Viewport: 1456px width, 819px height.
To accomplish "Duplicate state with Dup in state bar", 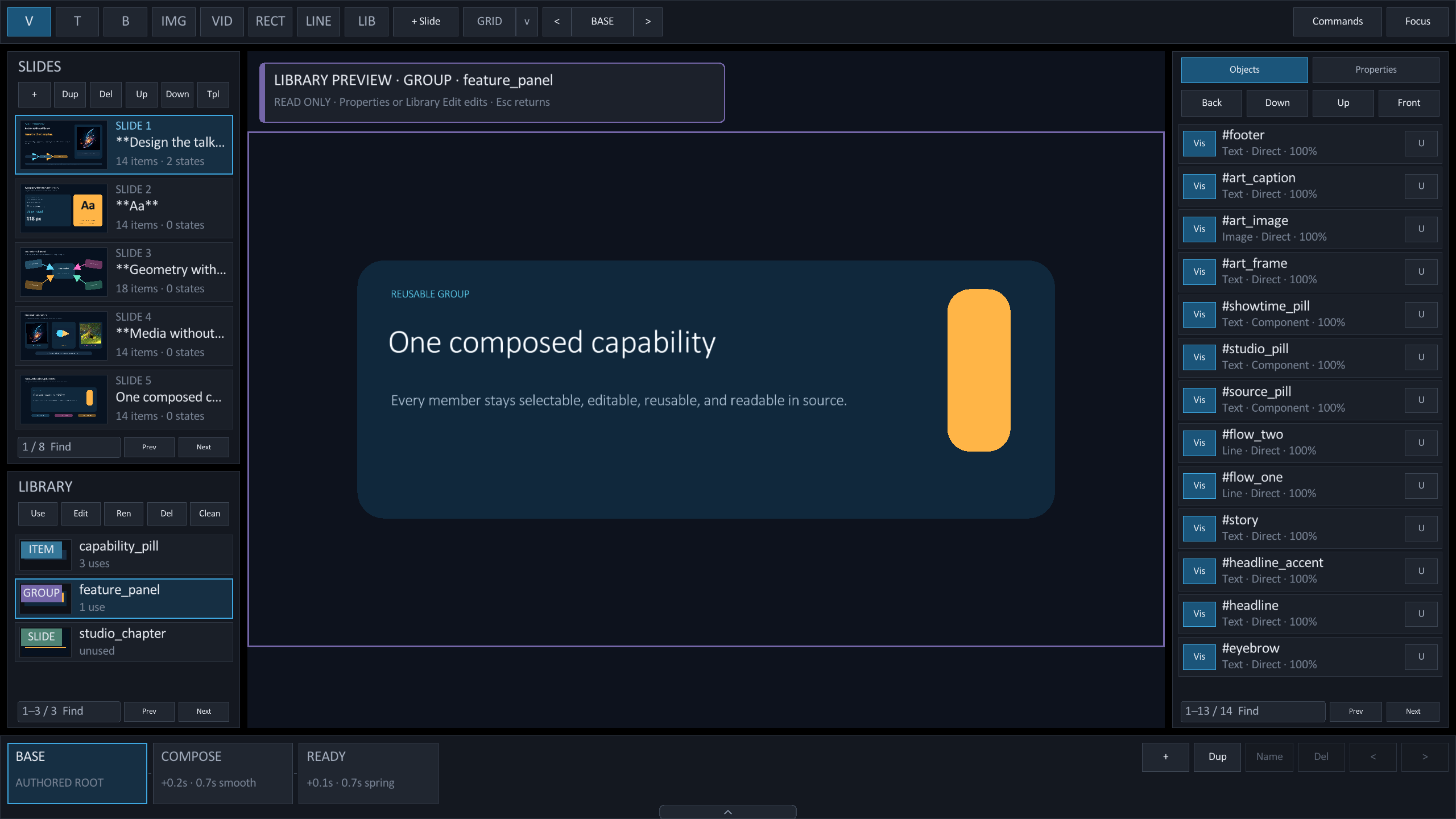I will pyautogui.click(x=1217, y=757).
